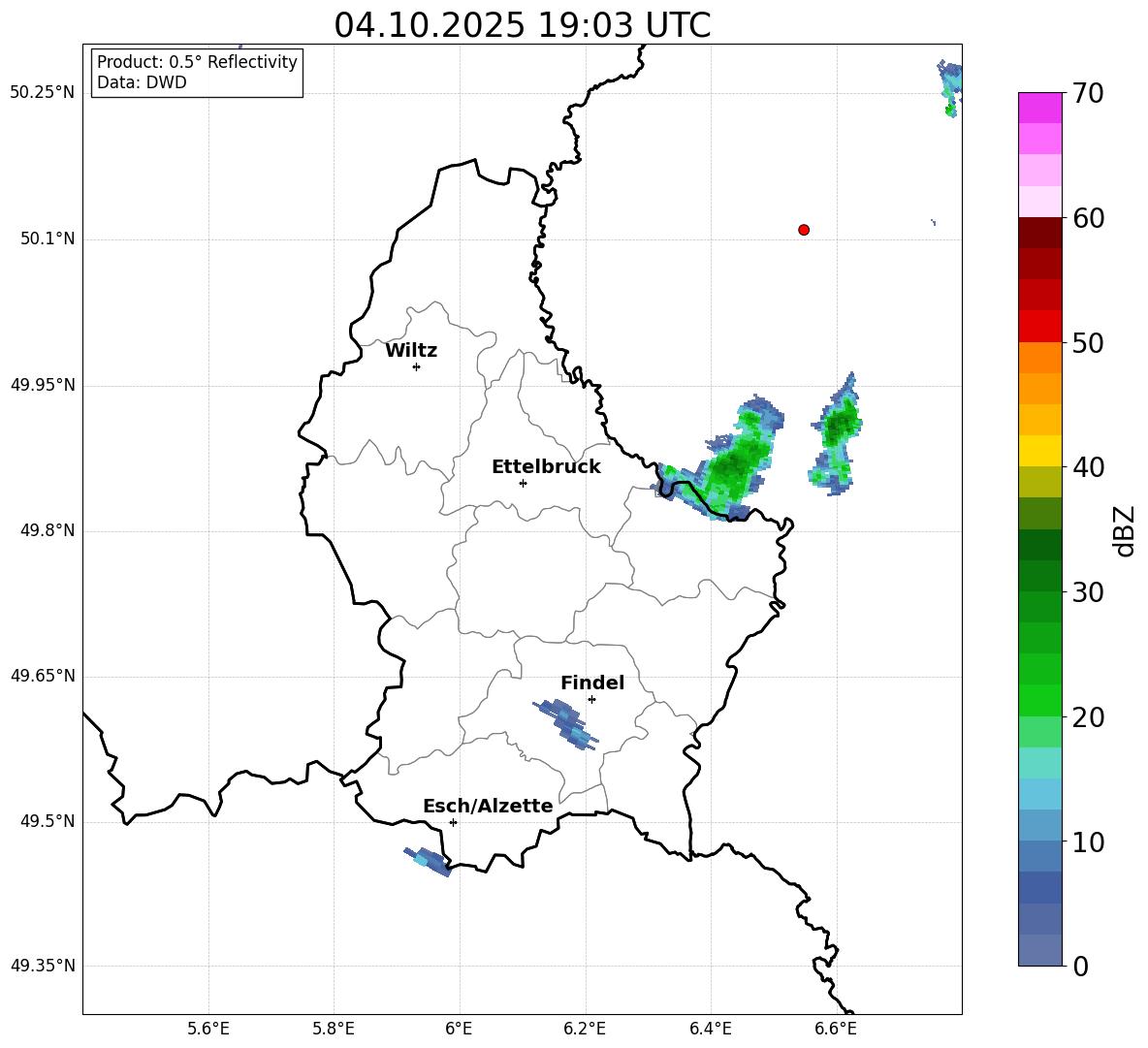Click the 50 colorbar tick label

tap(1088, 343)
